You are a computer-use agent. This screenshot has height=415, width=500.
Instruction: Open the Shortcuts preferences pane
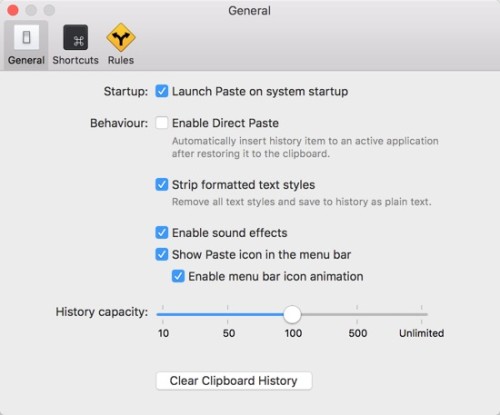pos(75,45)
